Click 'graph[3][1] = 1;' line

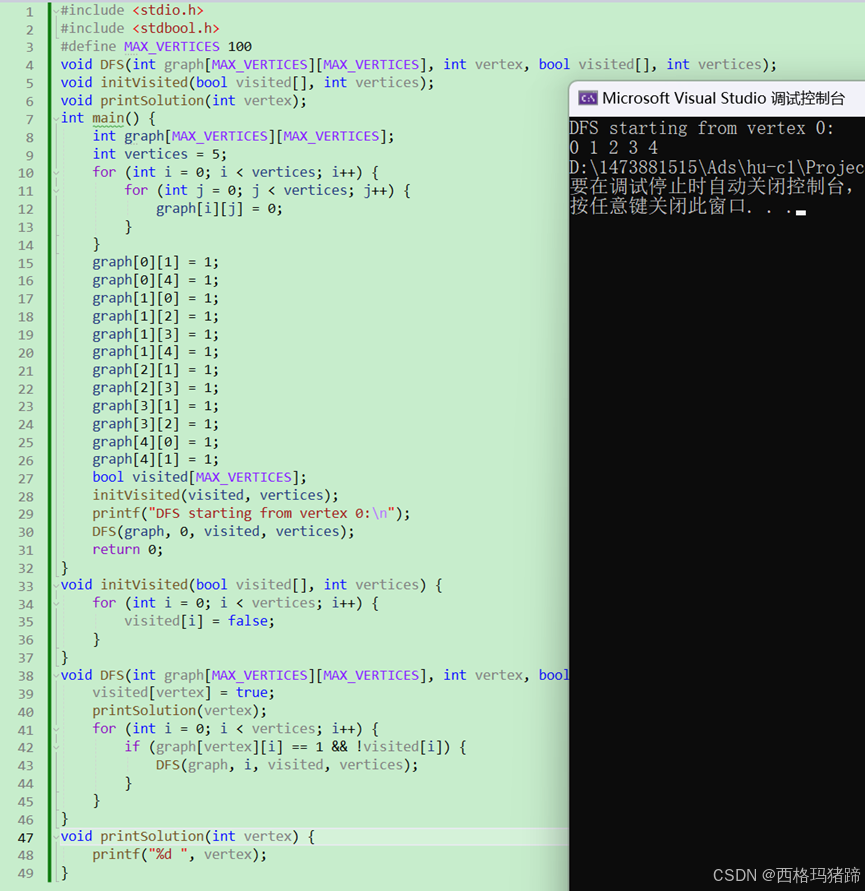tap(155, 406)
